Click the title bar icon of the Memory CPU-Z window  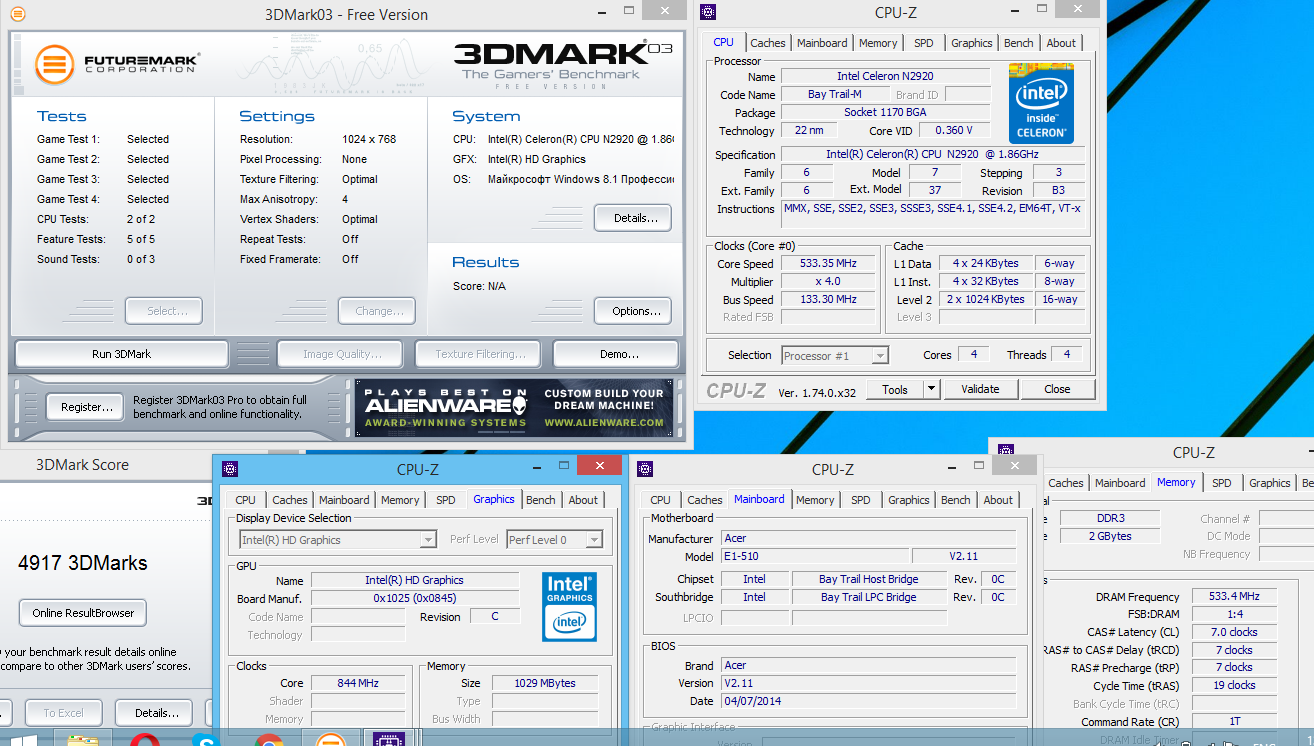coord(1006,451)
